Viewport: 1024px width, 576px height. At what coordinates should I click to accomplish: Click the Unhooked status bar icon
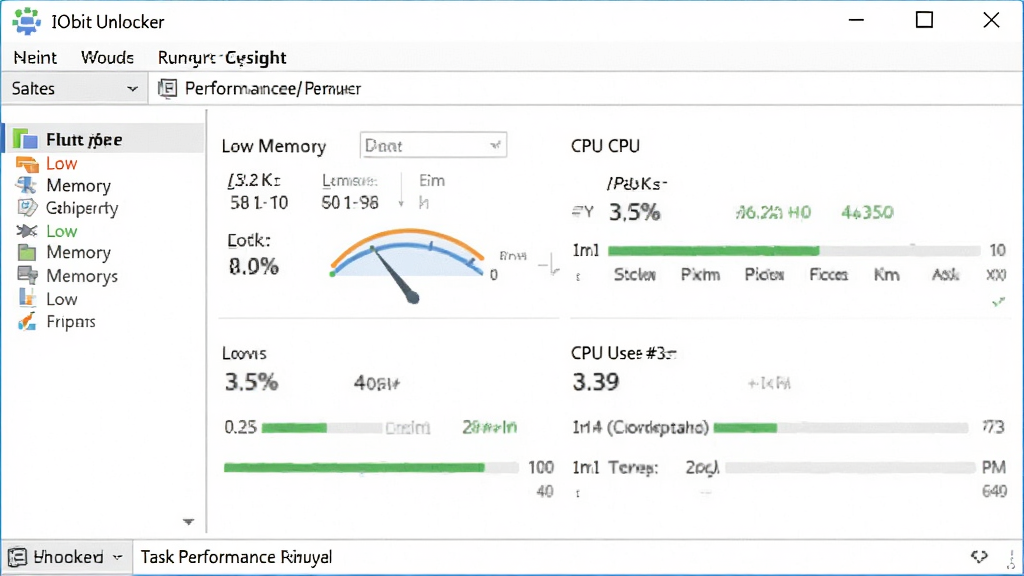(x=17, y=557)
